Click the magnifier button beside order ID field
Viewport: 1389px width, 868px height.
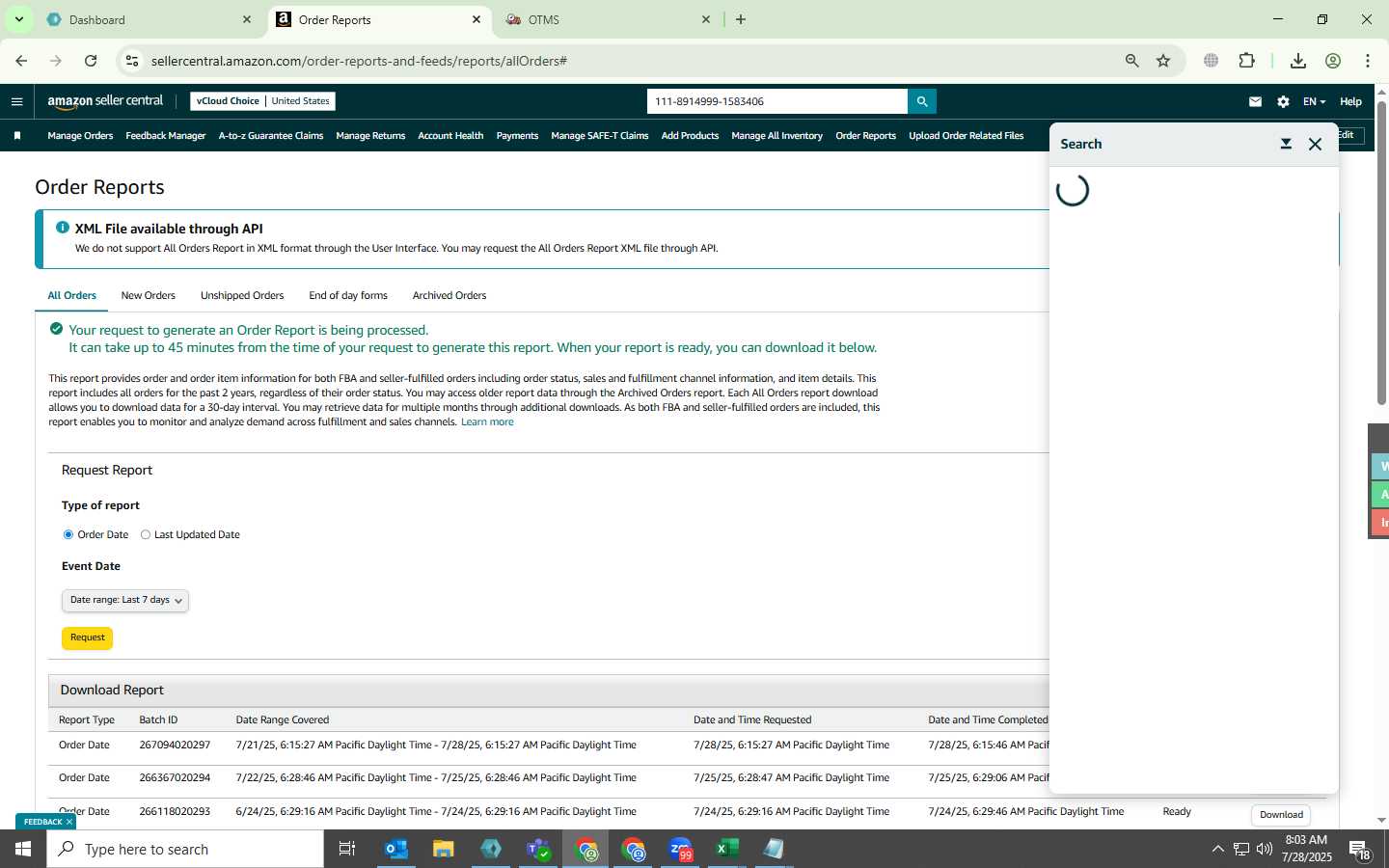pos(922,101)
